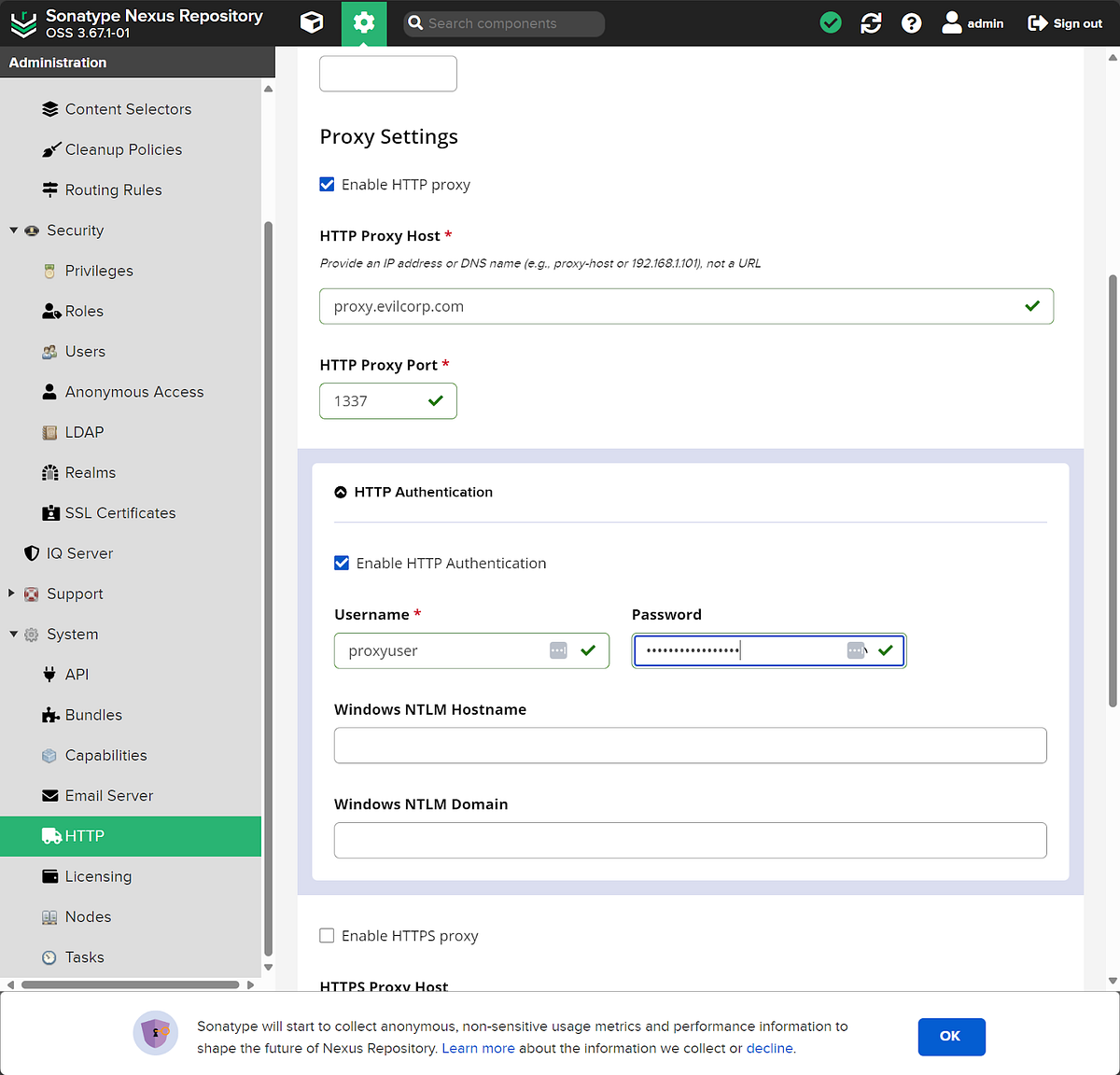Click the Proxy Settings heading
This screenshot has width=1120, height=1075.
[389, 137]
